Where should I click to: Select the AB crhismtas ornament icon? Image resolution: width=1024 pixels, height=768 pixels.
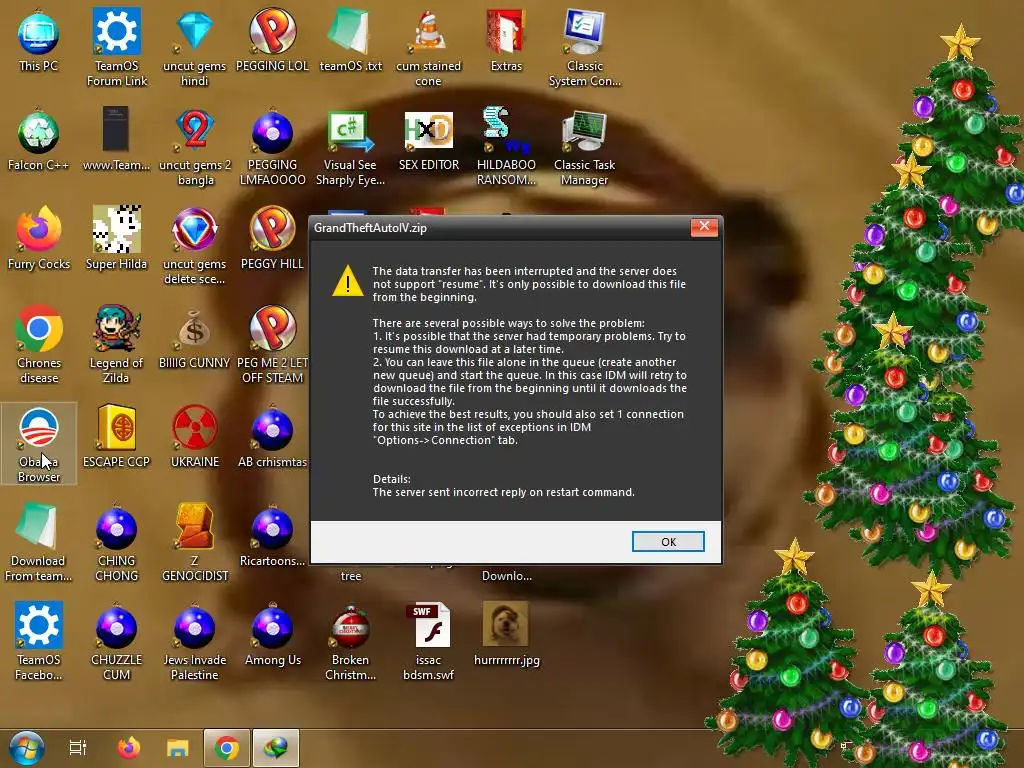click(x=272, y=438)
